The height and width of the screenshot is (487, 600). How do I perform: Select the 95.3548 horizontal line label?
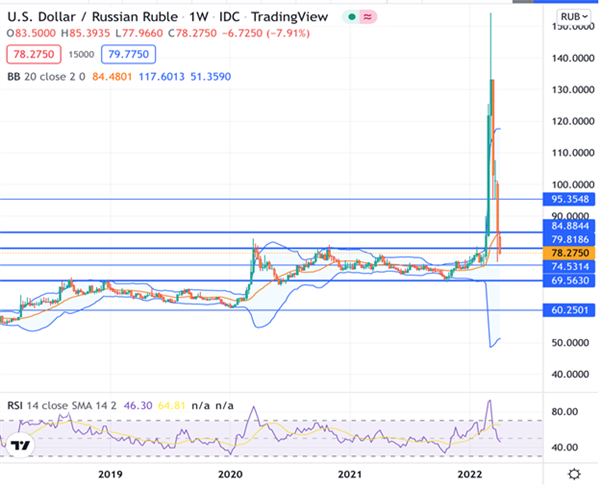pyautogui.click(x=569, y=199)
